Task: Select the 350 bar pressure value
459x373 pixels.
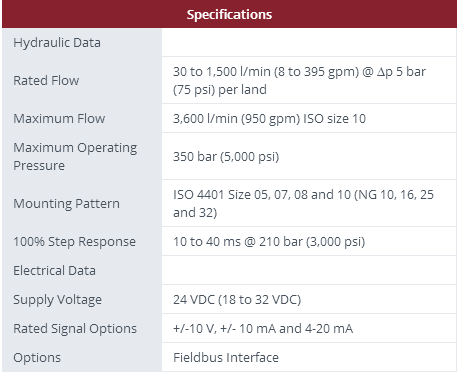Action: (x=226, y=156)
